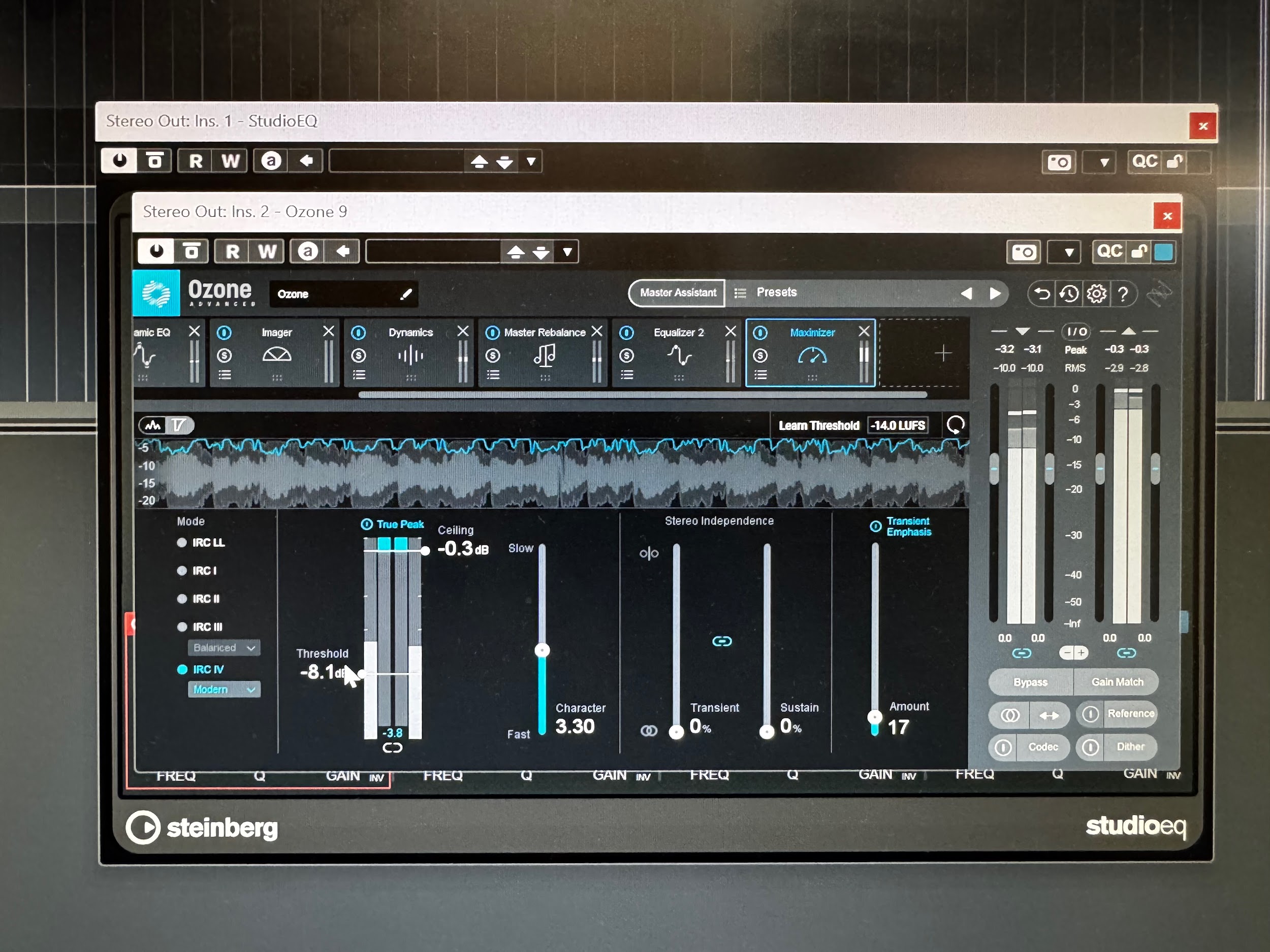Click the Learn Threshold refresh icon
Screen dimensions: 1270x952
click(x=956, y=425)
